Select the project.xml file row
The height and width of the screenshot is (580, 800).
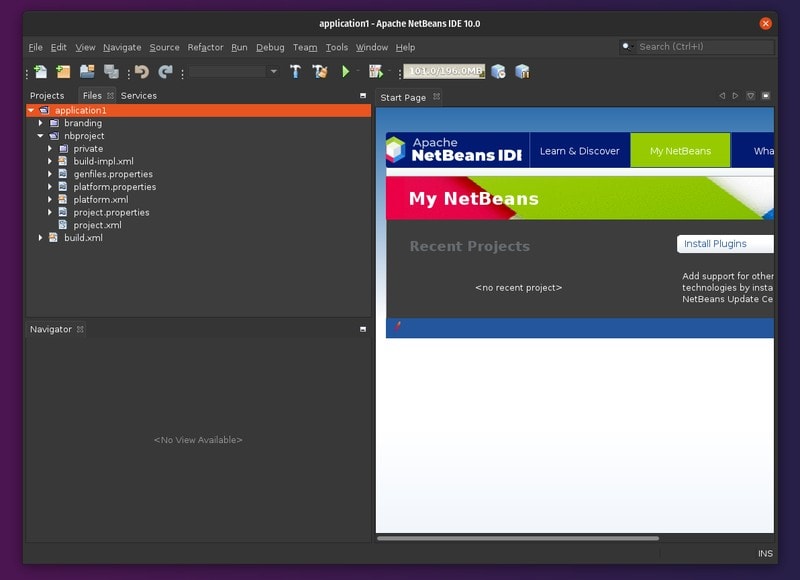(x=198, y=225)
